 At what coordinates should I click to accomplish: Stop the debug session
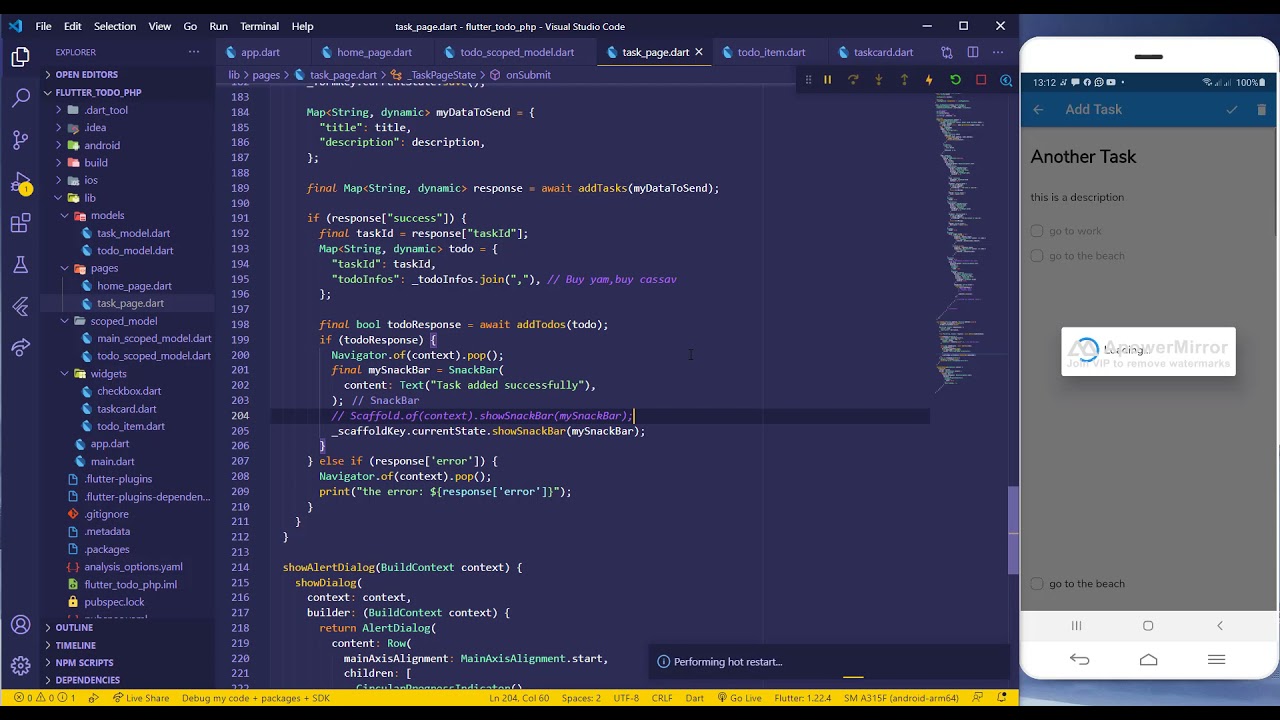981,80
